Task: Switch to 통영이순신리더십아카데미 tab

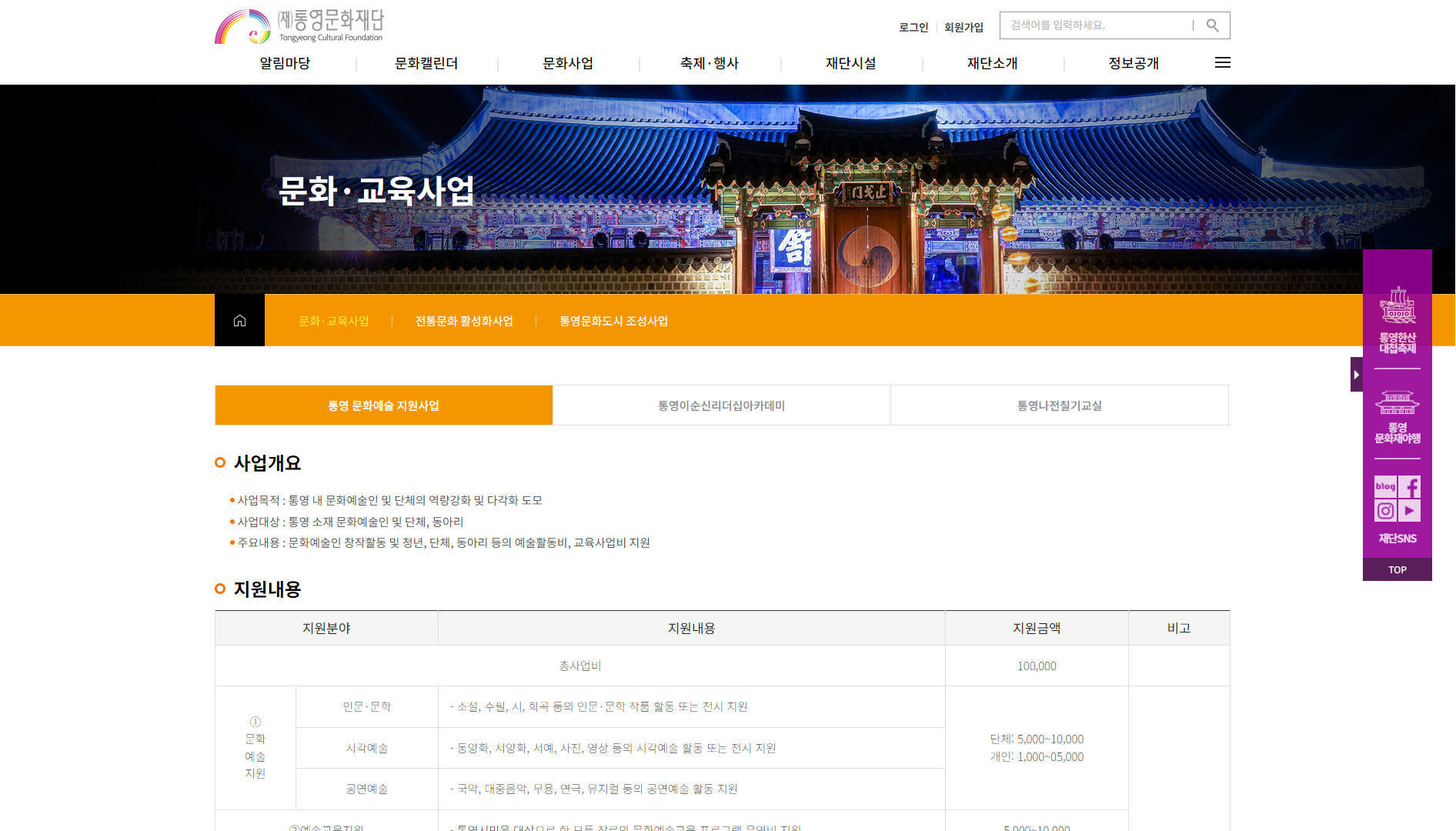Action: [721, 405]
